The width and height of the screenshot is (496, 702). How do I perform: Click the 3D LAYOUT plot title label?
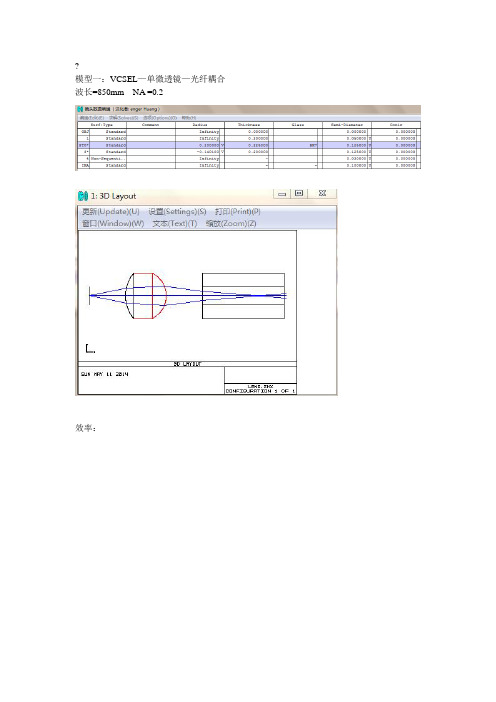188,364
